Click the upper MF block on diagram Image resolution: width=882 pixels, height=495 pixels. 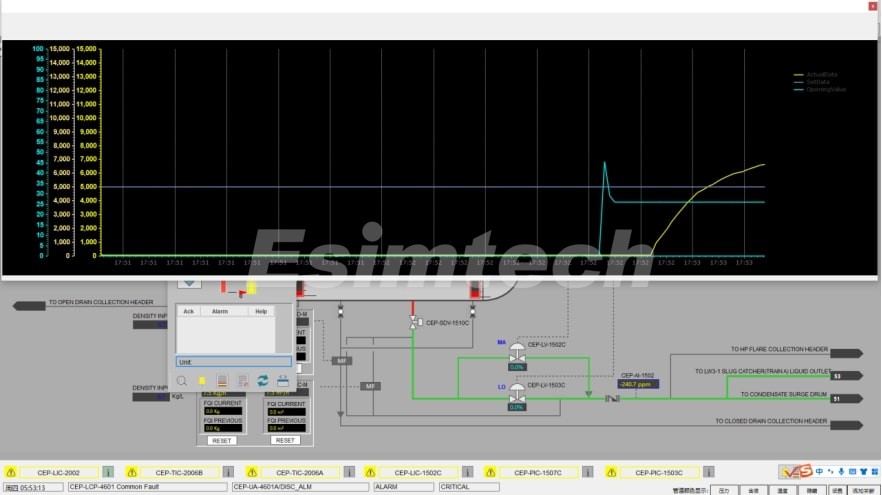pyautogui.click(x=341, y=361)
